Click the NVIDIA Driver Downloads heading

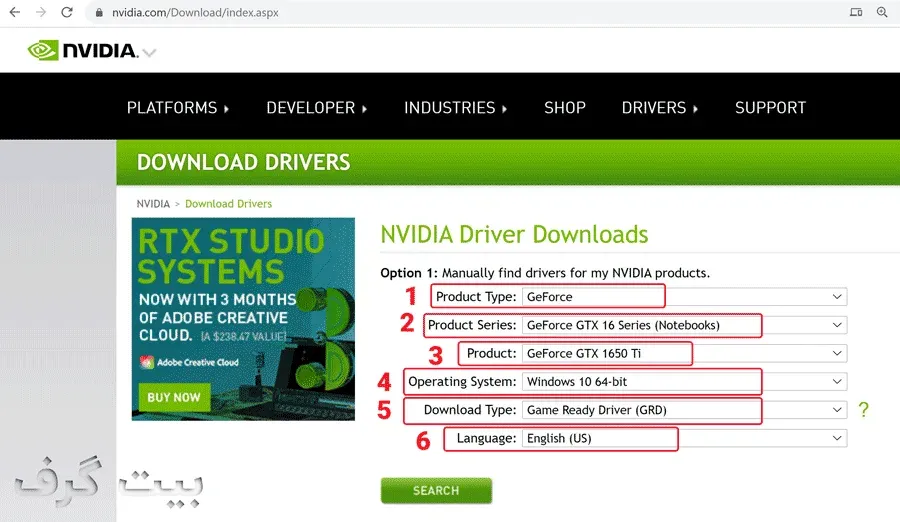coord(514,234)
